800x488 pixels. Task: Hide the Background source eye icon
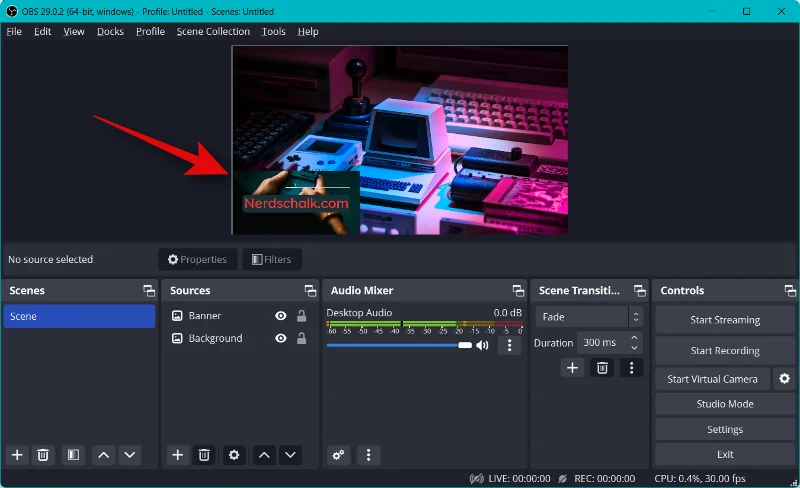tap(281, 338)
